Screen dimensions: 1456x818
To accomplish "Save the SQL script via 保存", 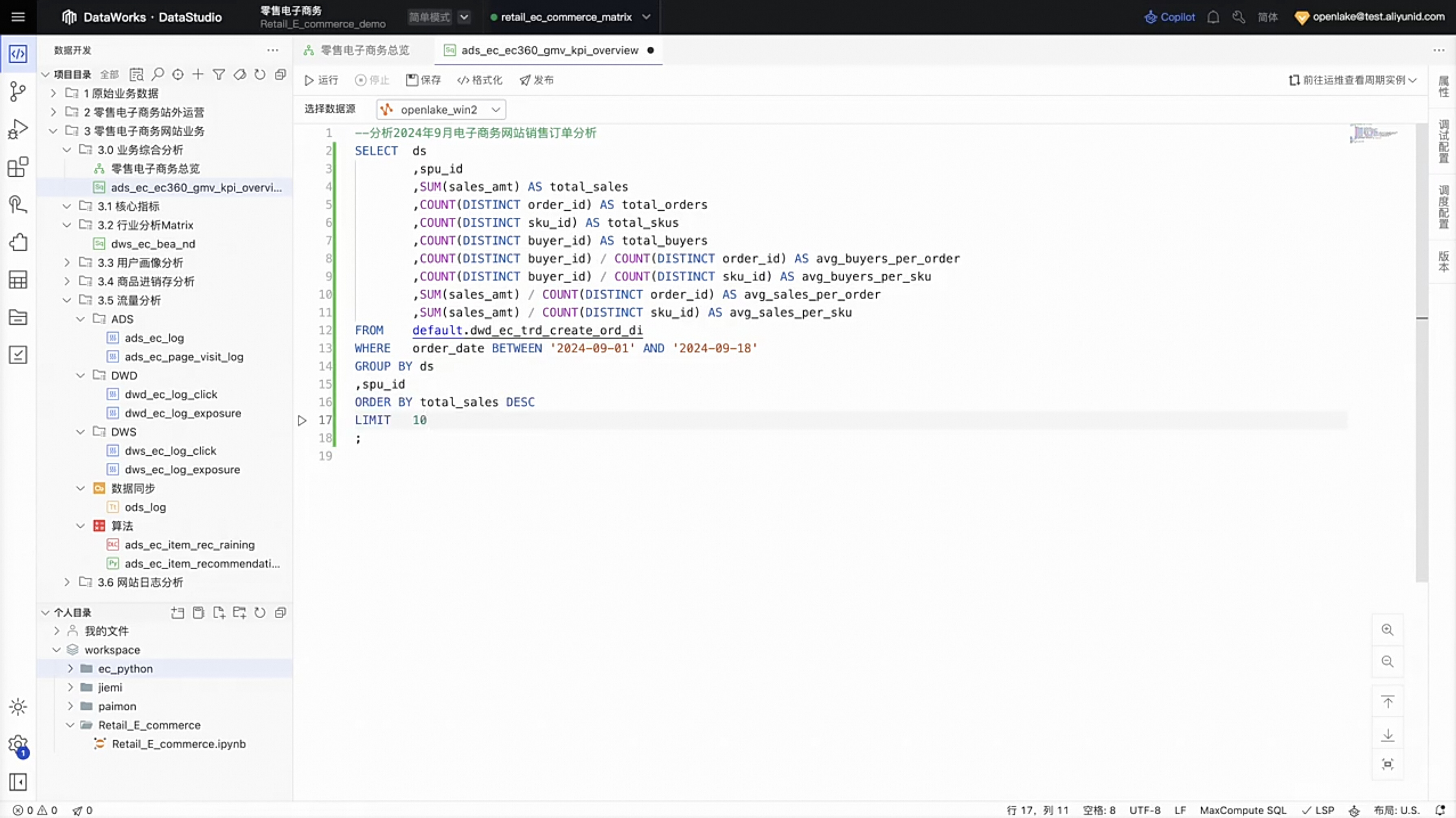I will click(x=423, y=80).
